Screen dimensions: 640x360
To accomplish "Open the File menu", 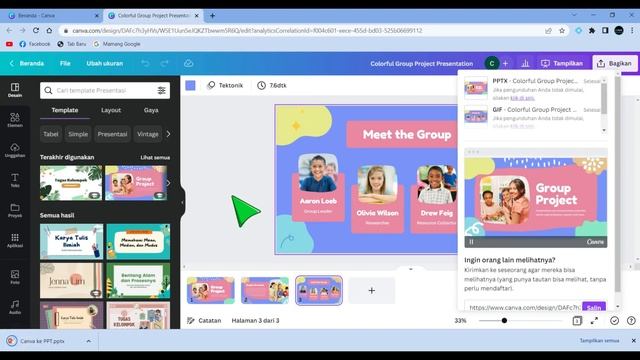I will (x=65, y=63).
